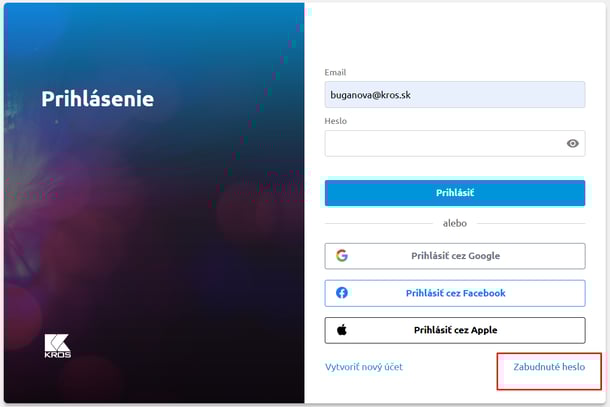Show password with the eye icon
The image size is (610, 407).
click(572, 143)
